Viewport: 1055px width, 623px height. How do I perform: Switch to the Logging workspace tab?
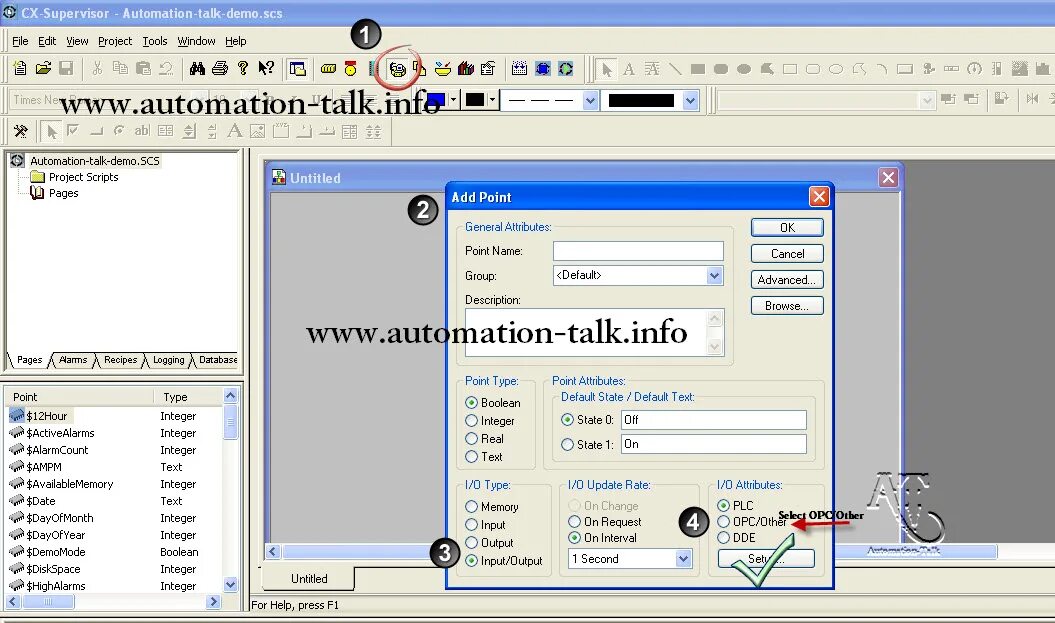tap(168, 360)
